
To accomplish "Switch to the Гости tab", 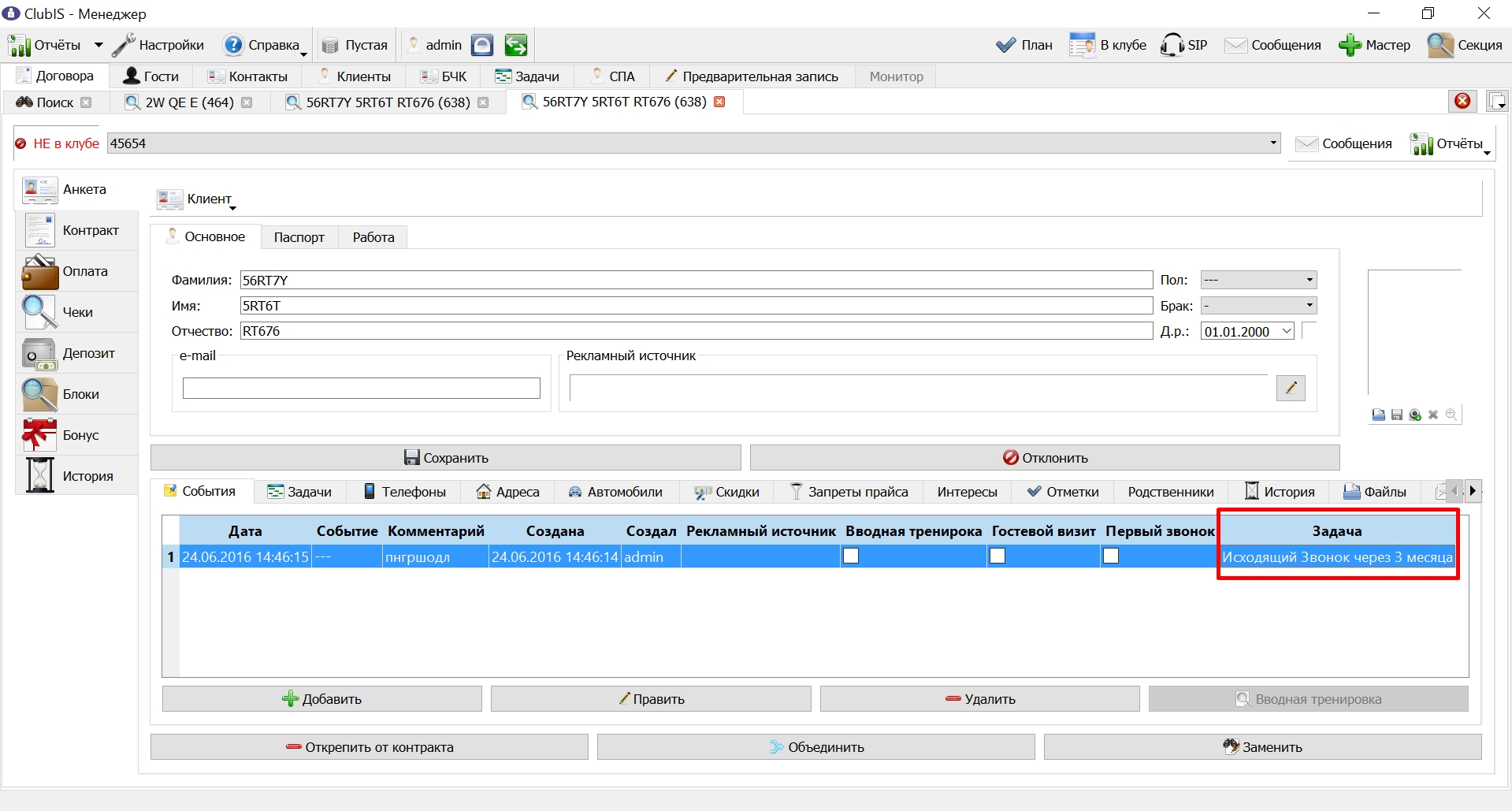I will [151, 76].
